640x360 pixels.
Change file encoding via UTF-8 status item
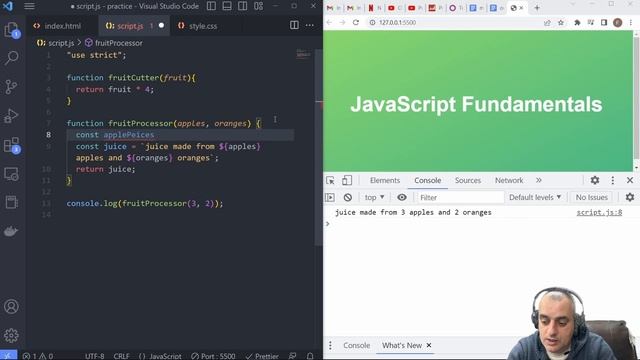tap(95, 356)
